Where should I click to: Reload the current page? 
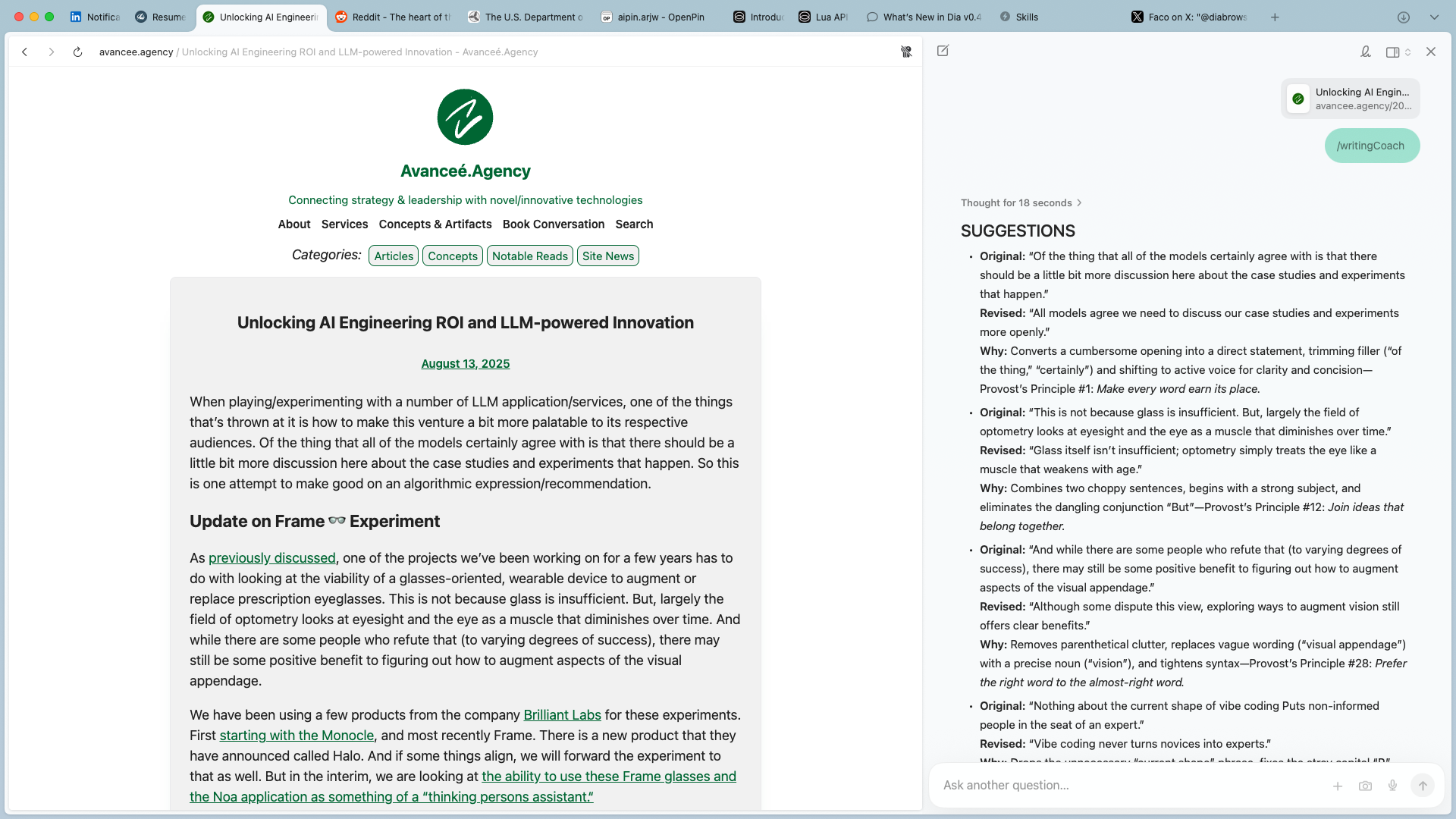pos(77,52)
